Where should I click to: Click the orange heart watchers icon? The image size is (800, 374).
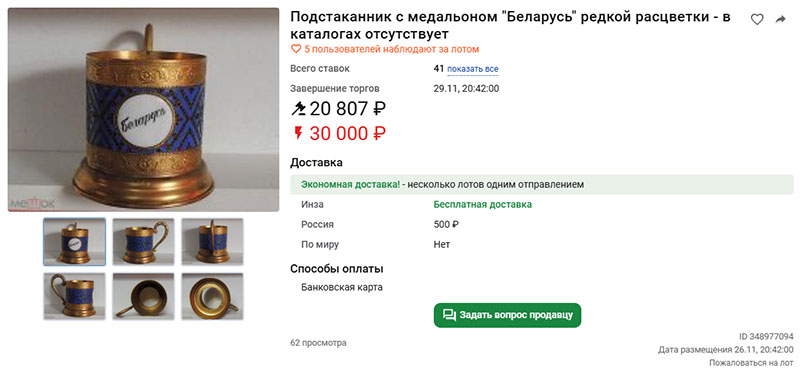tap(295, 49)
